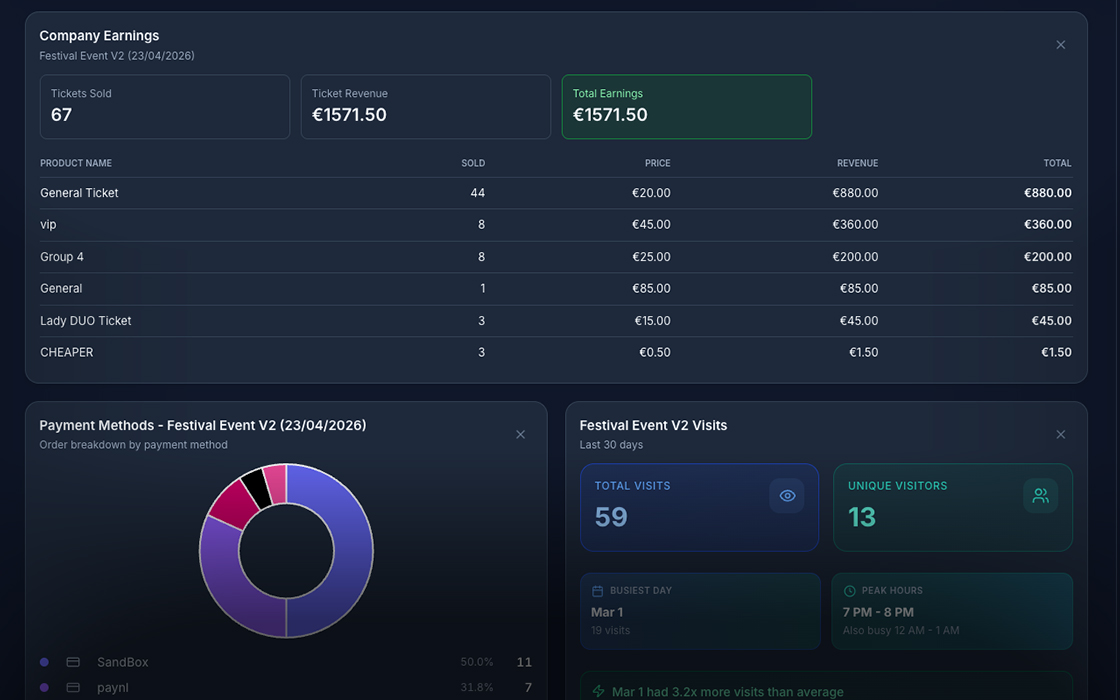Select the paynl legend bullet
Viewport: 1120px width, 700px height.
click(43, 687)
